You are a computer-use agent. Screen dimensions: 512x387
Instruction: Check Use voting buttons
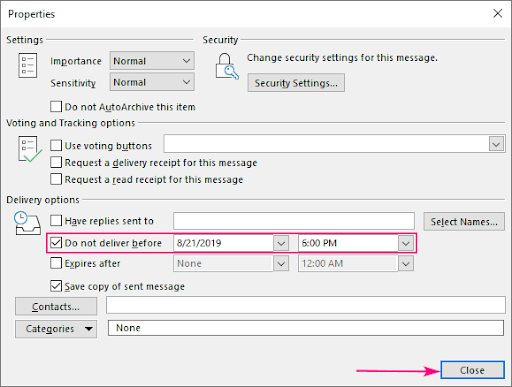[56, 145]
